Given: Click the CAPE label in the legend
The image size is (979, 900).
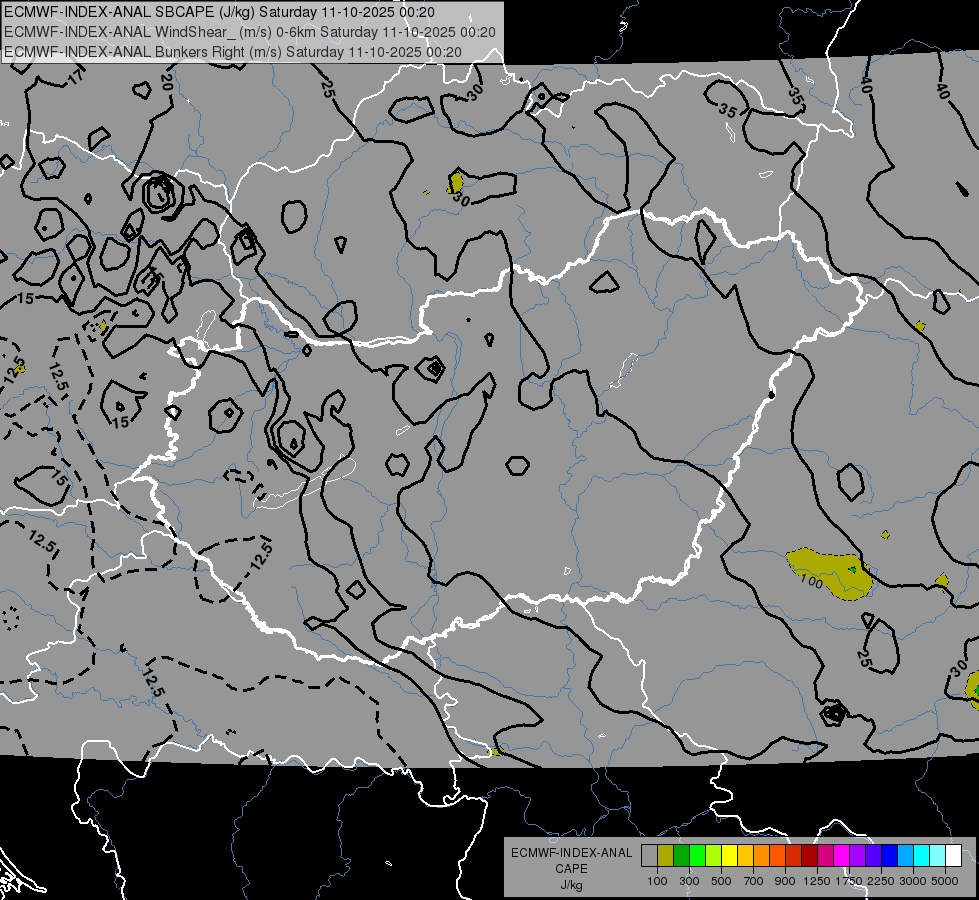Looking at the screenshot, I should 571,869.
